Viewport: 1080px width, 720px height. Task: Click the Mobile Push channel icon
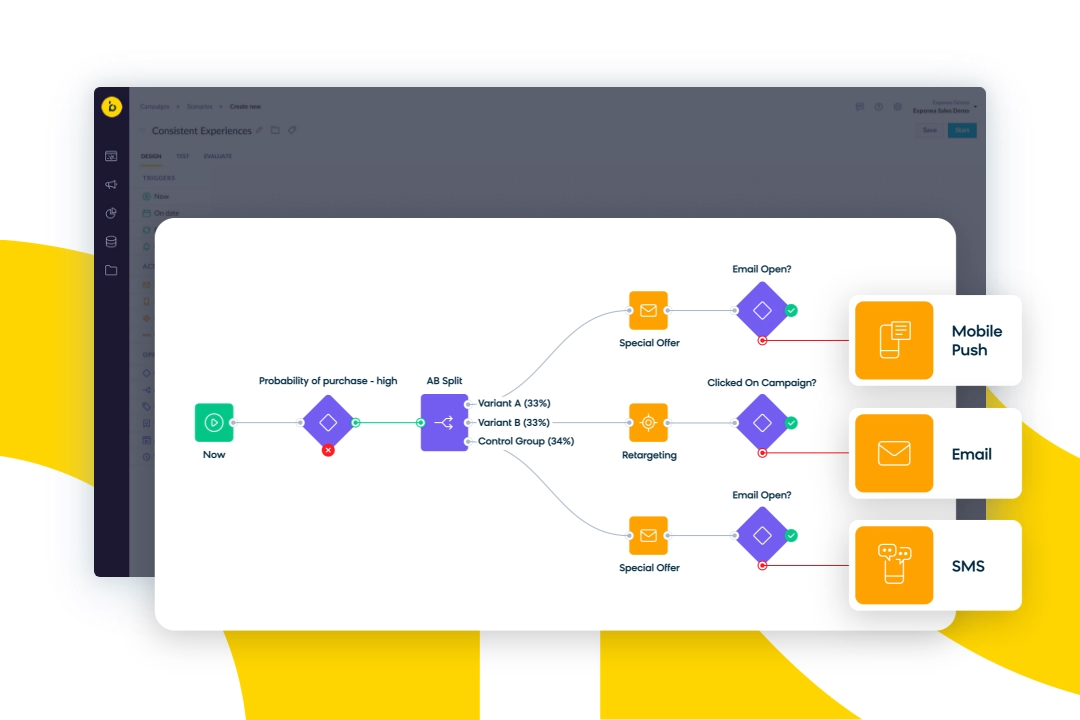893,340
